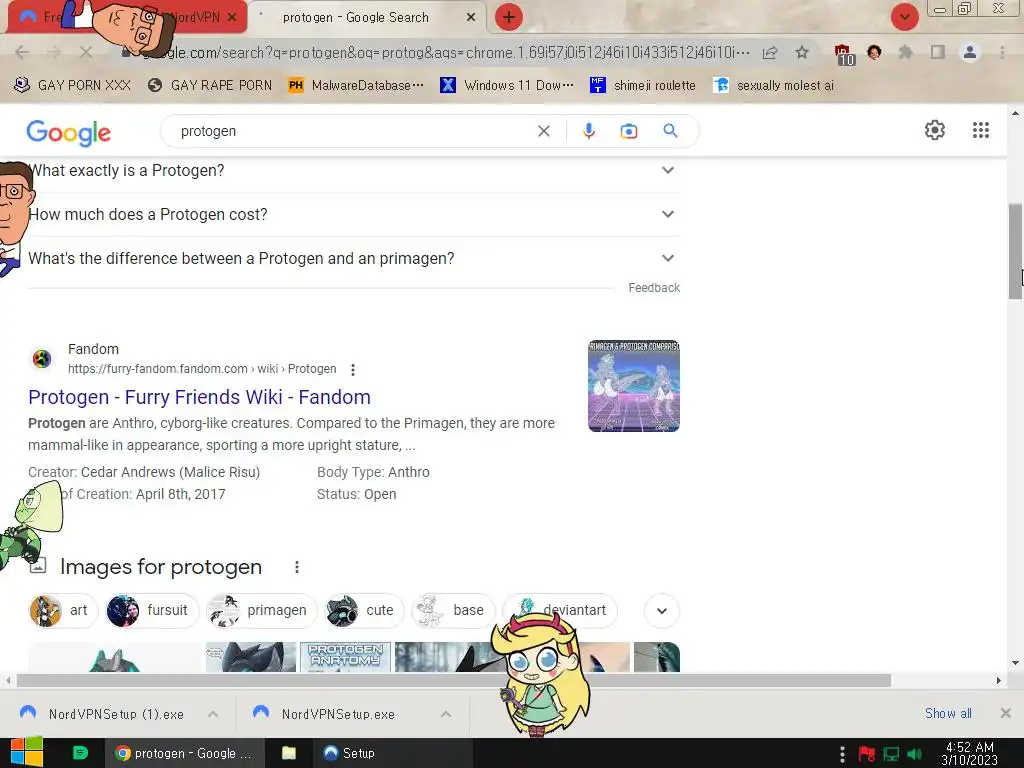Filter images by the base chip

(x=453, y=611)
